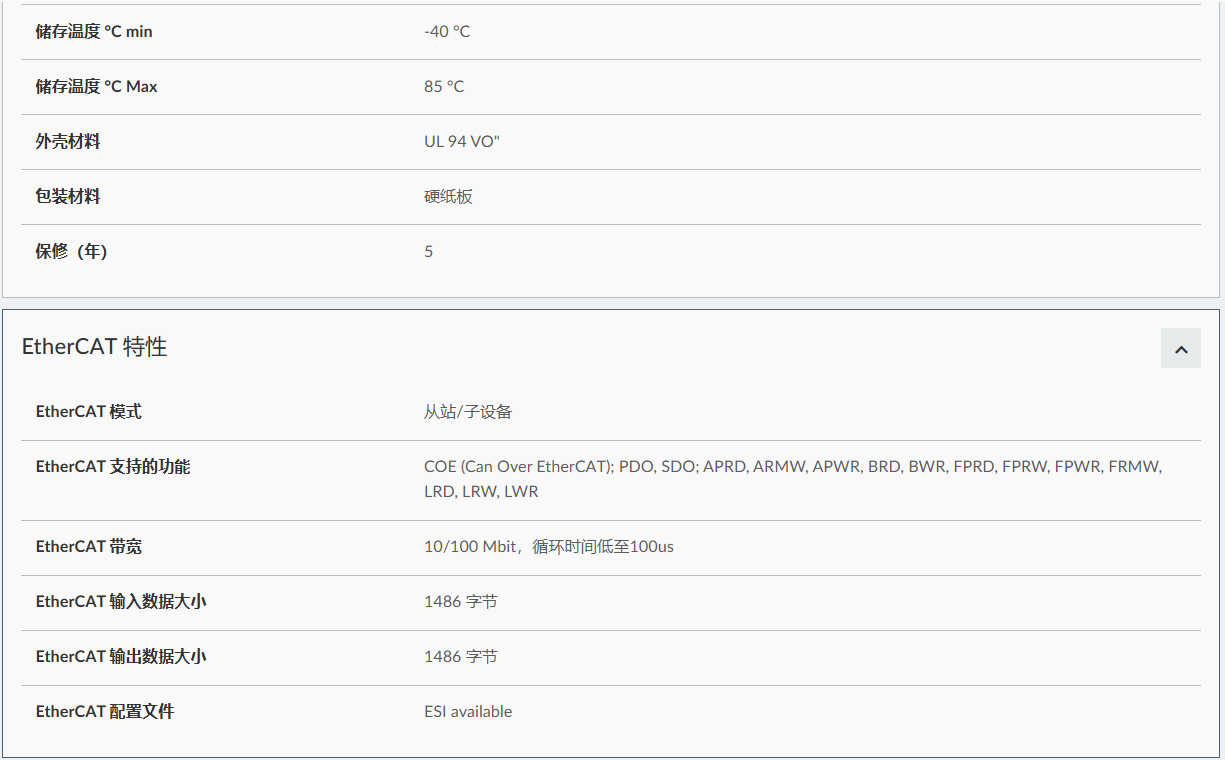Click the 保修（年）label
The width and height of the screenshot is (1225, 760).
click(x=71, y=252)
